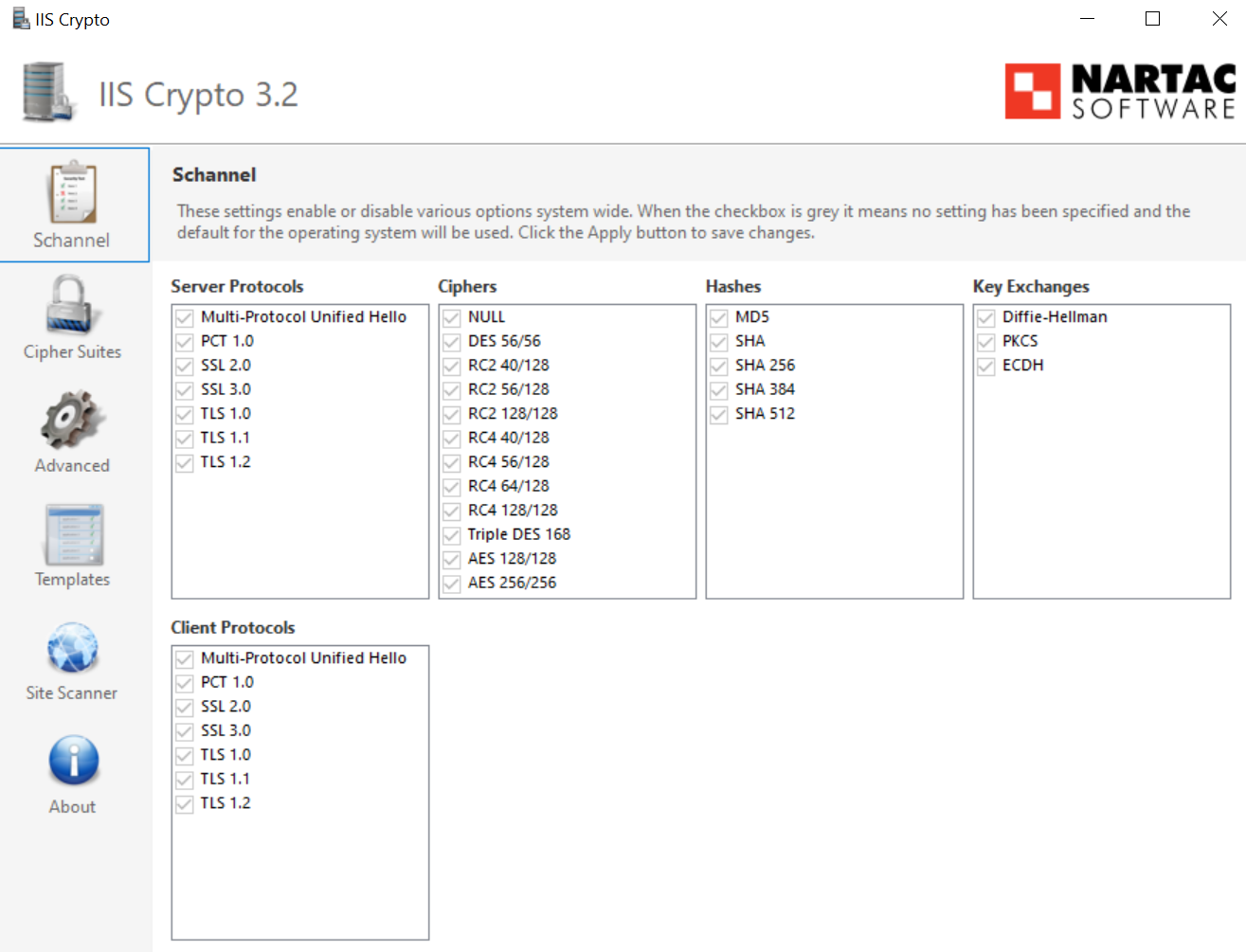
Task: Open the Schannel section icon
Action: pos(73,192)
